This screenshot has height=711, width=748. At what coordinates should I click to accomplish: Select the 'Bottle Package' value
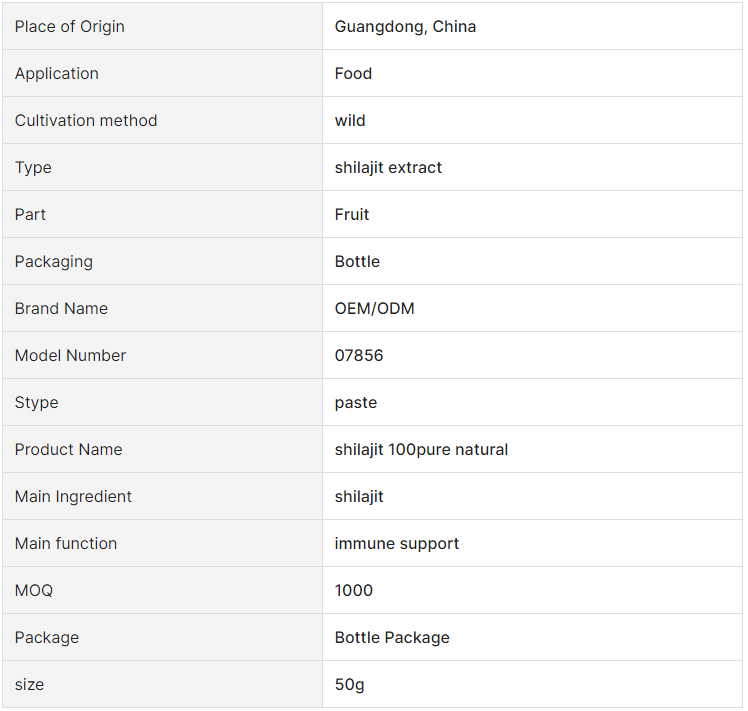point(392,638)
